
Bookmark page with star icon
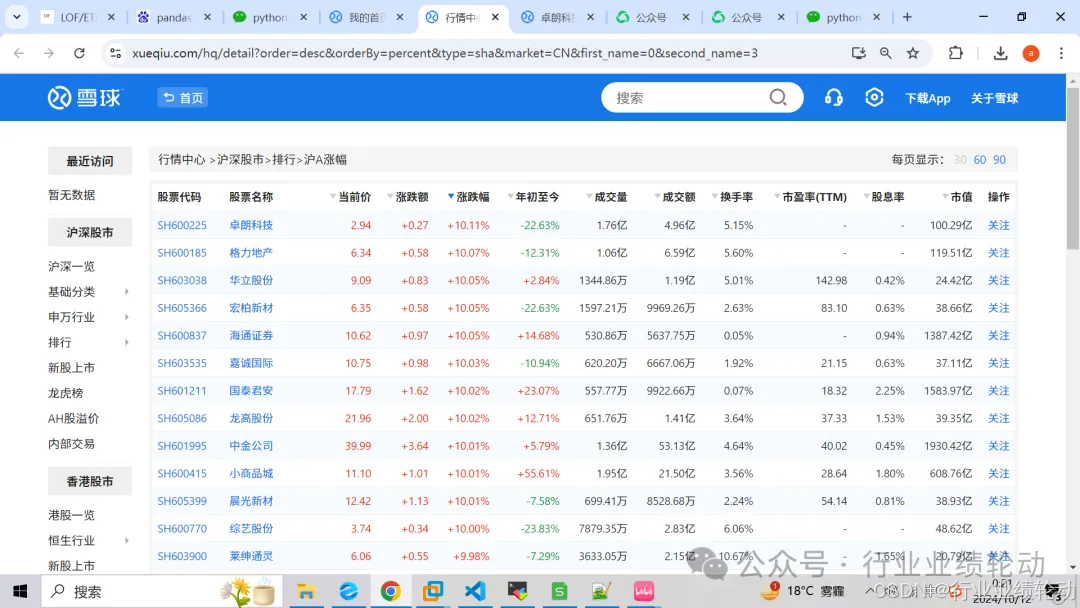[913, 53]
